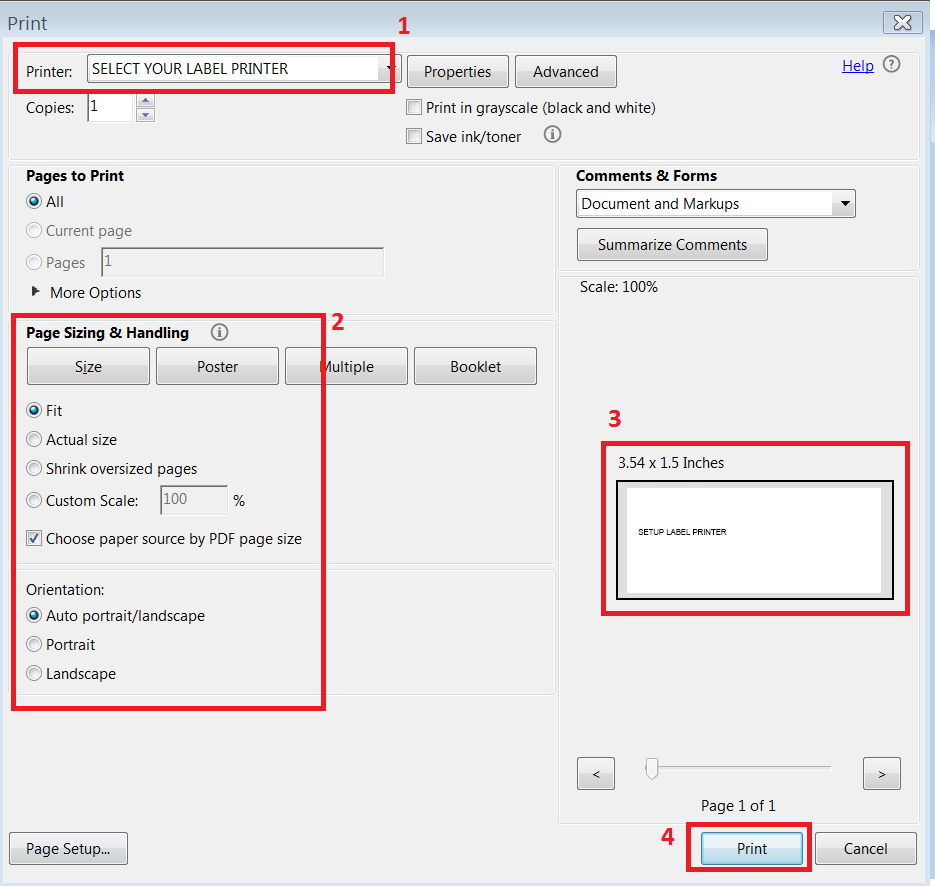The width and height of the screenshot is (935, 886).
Task: Toggle the Save ink/toner checkbox
Action: (x=414, y=137)
